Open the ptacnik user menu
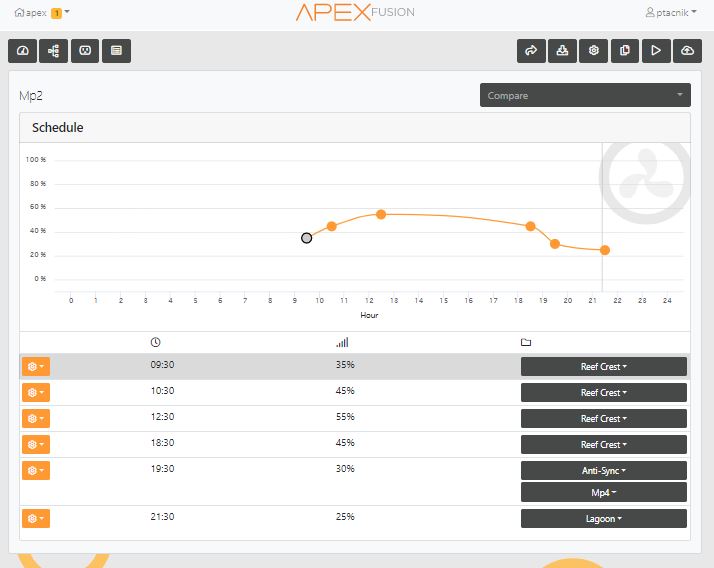 (671, 12)
